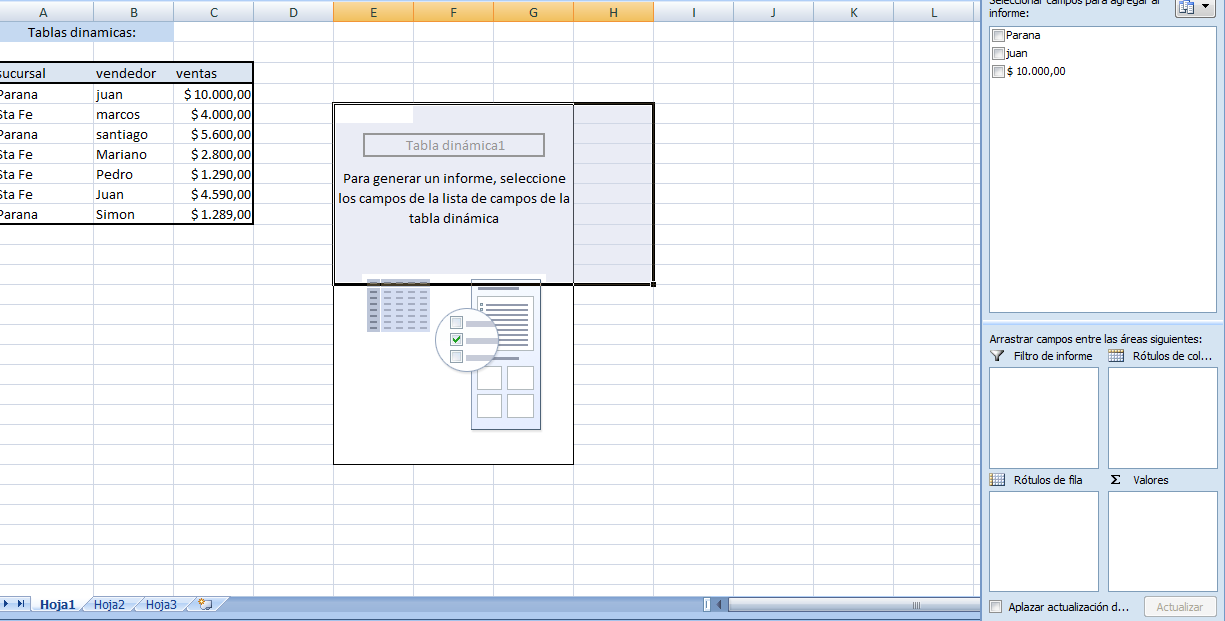Screen dimensions: 1225x621
Task: Click the Actualizar button
Action: [1180, 607]
